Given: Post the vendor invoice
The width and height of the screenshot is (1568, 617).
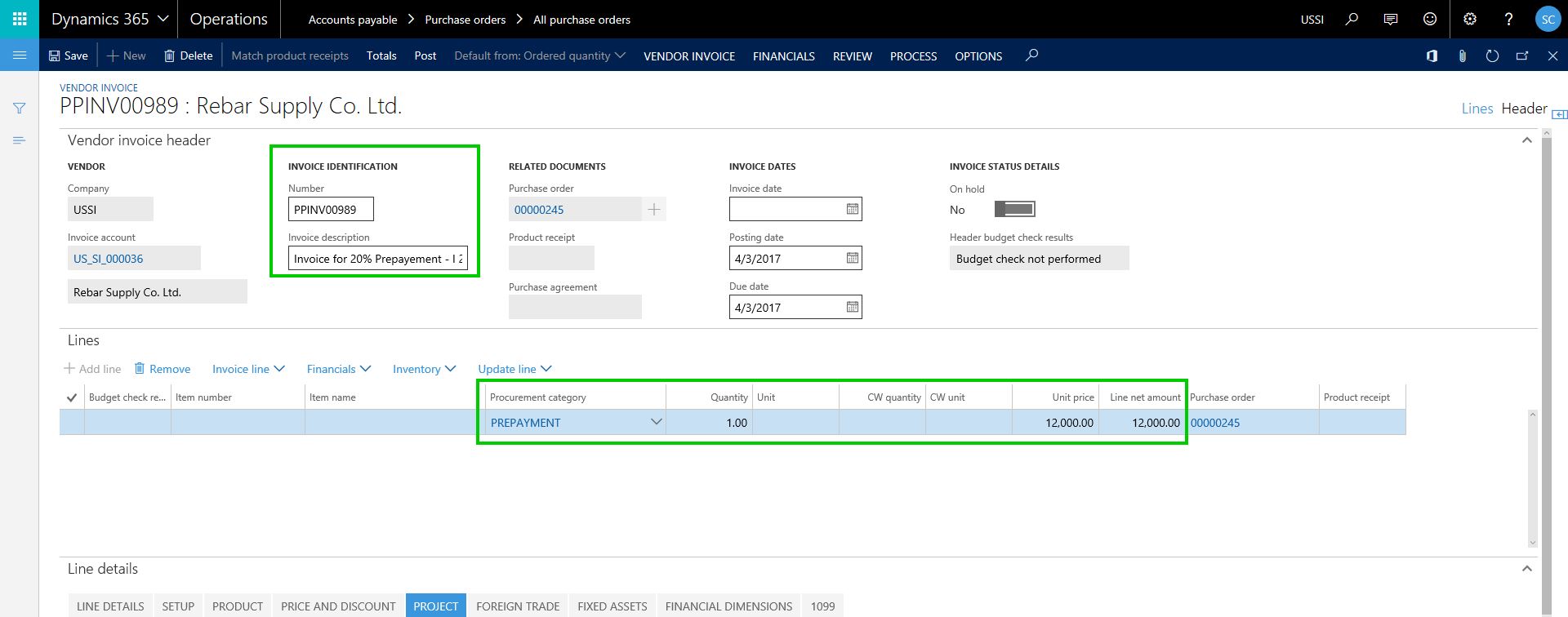Looking at the screenshot, I should click(x=425, y=55).
